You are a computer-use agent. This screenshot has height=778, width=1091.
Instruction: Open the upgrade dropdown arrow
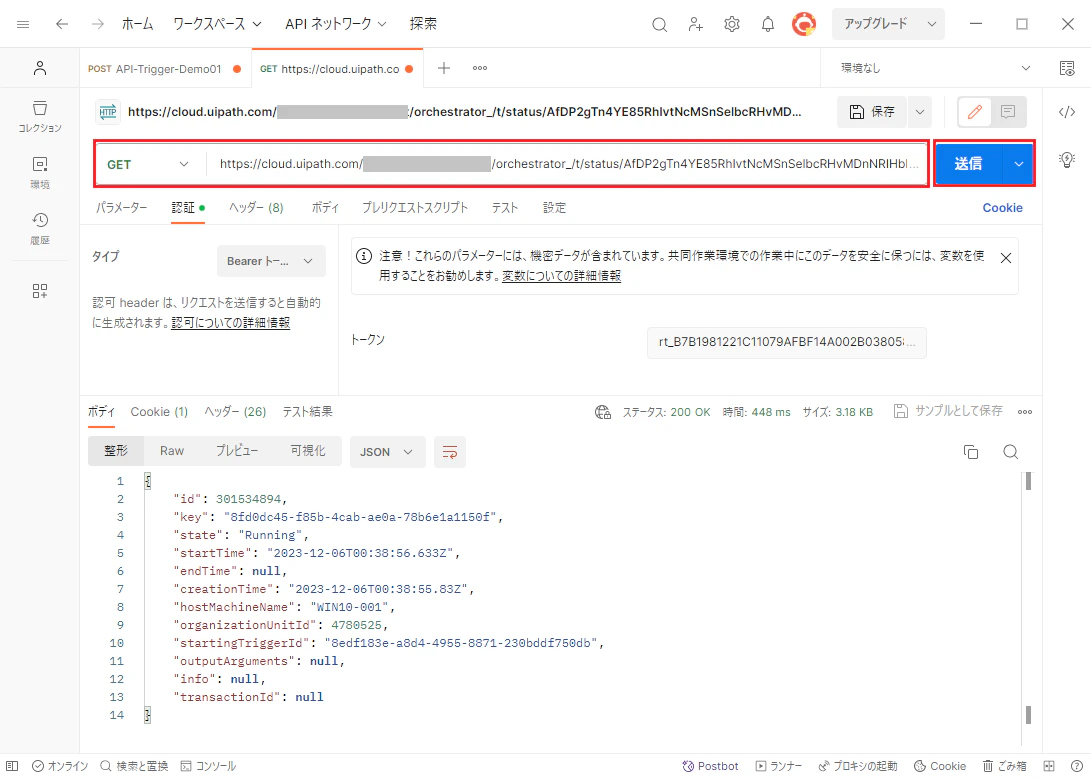[x=931, y=24]
